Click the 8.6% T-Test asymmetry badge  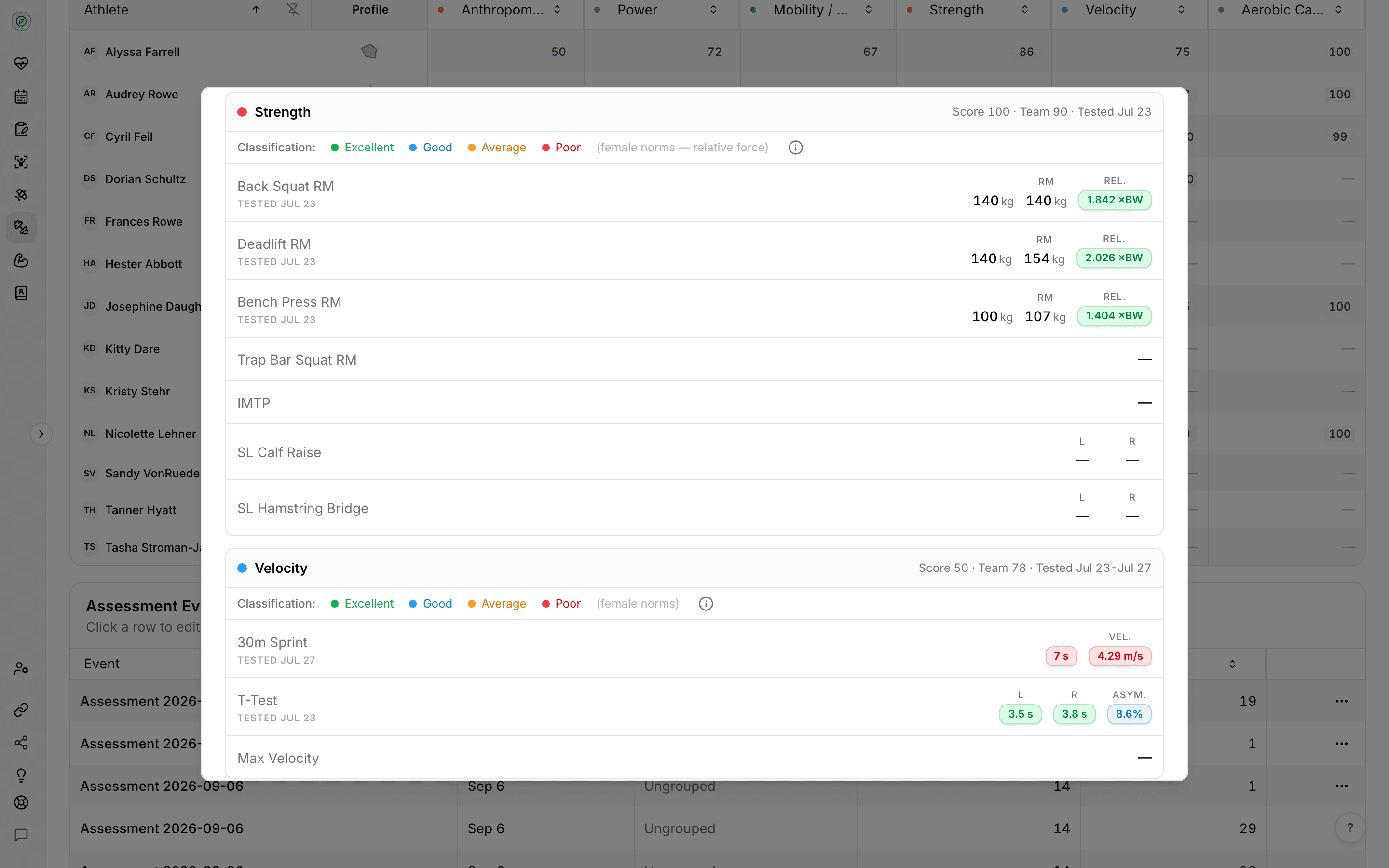click(x=1129, y=714)
